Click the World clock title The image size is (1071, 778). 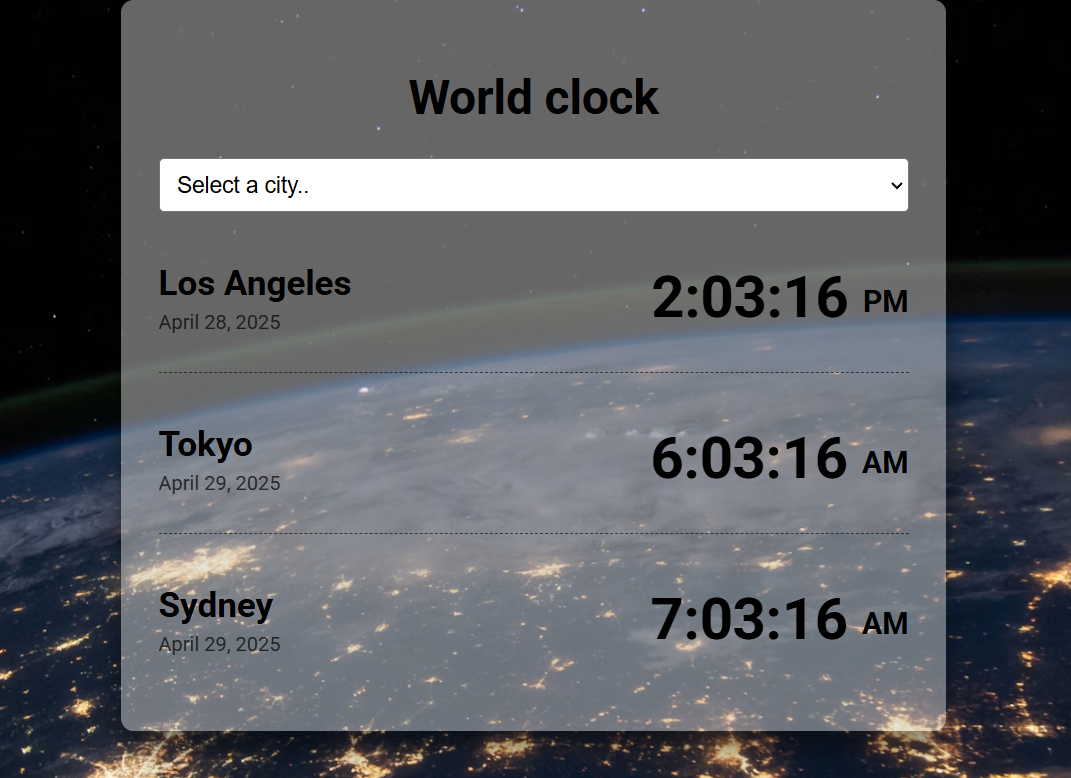(x=533, y=96)
